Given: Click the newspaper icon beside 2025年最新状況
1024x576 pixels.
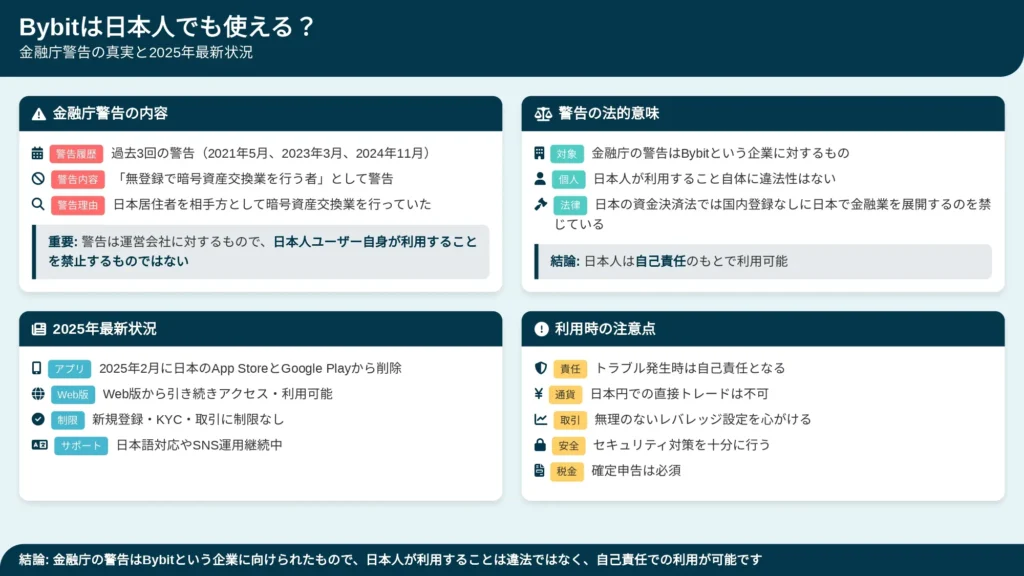Looking at the screenshot, I should pyautogui.click(x=39, y=329).
